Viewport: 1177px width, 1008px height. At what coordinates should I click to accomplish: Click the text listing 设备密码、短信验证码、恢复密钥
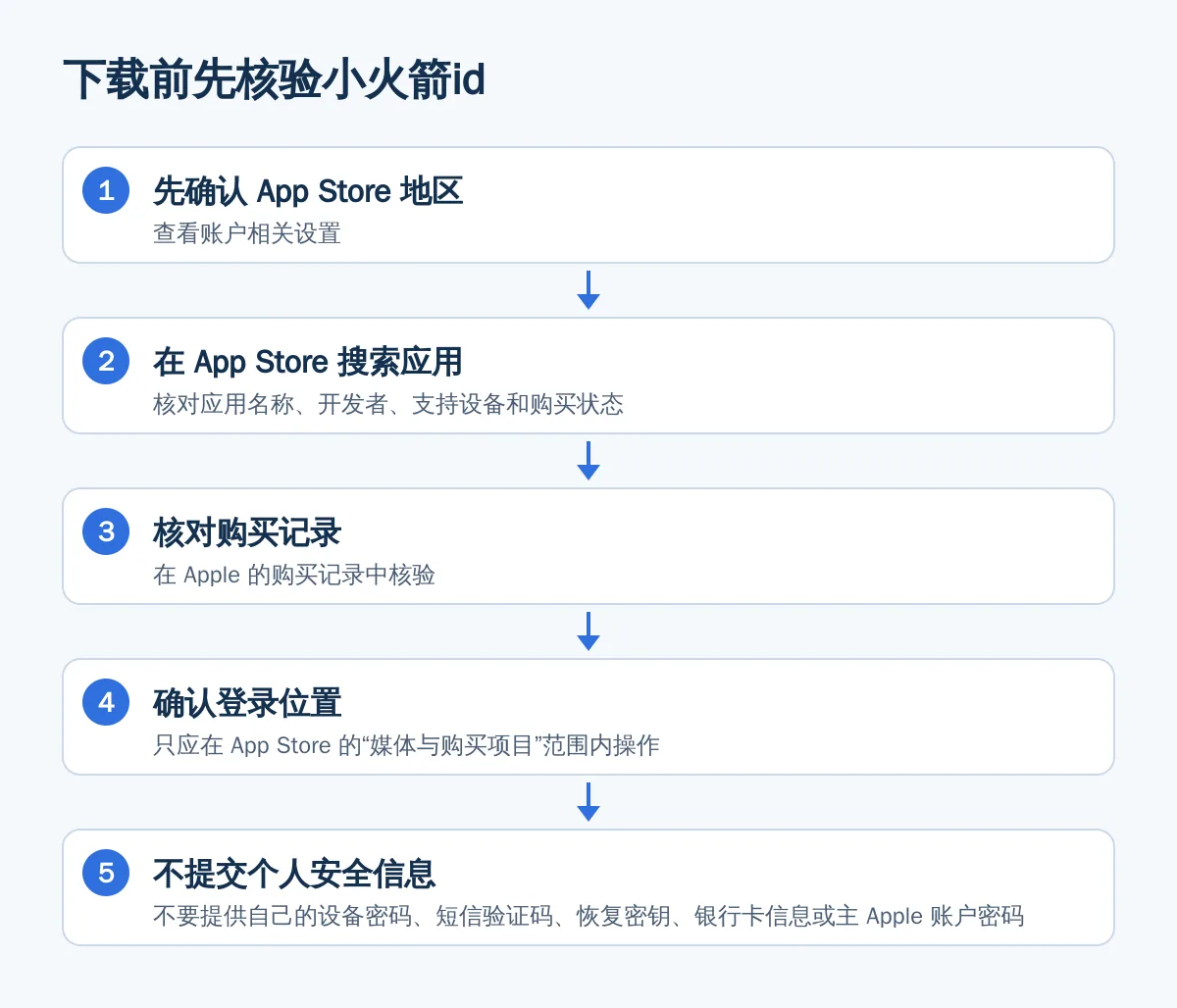588,916
